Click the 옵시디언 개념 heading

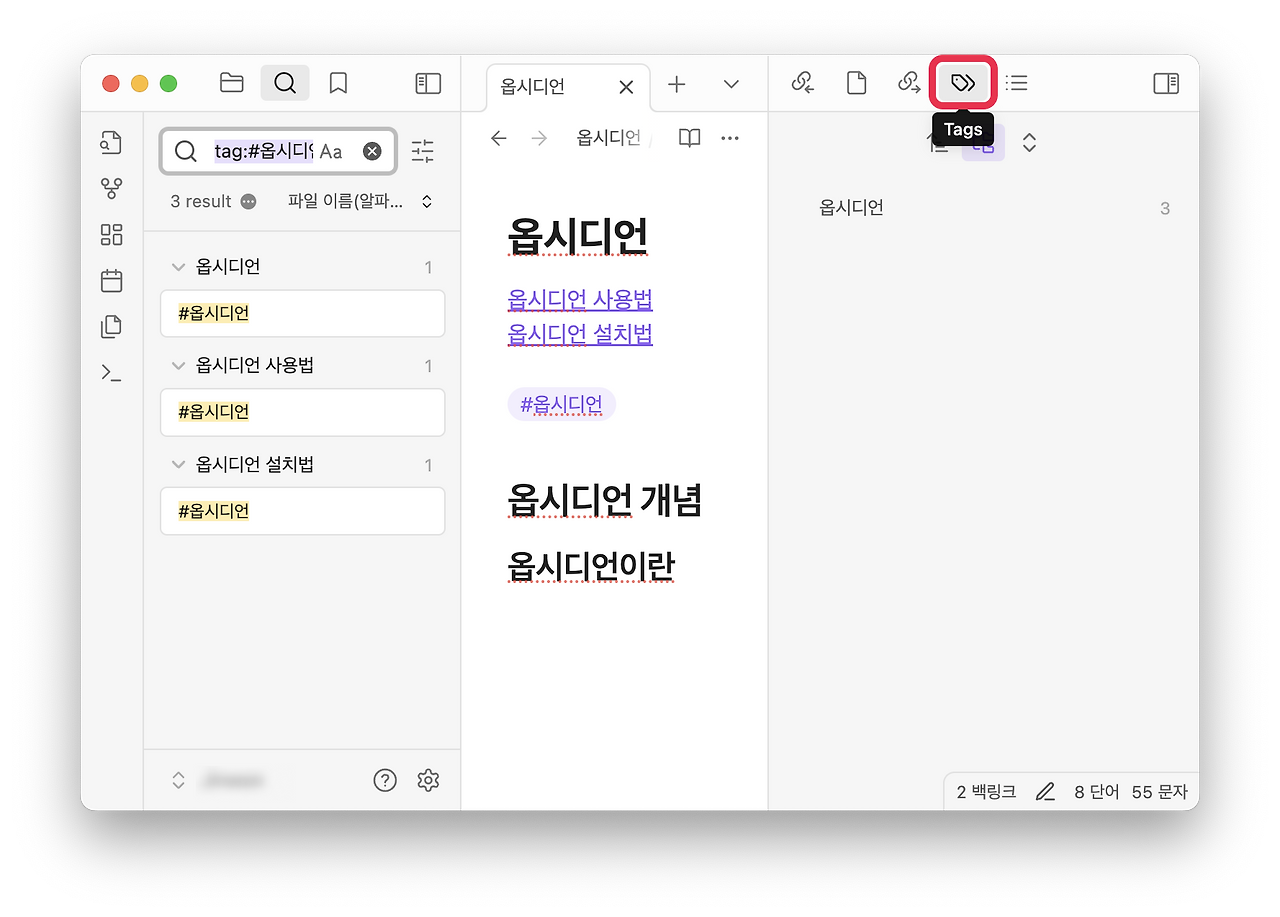tap(604, 500)
